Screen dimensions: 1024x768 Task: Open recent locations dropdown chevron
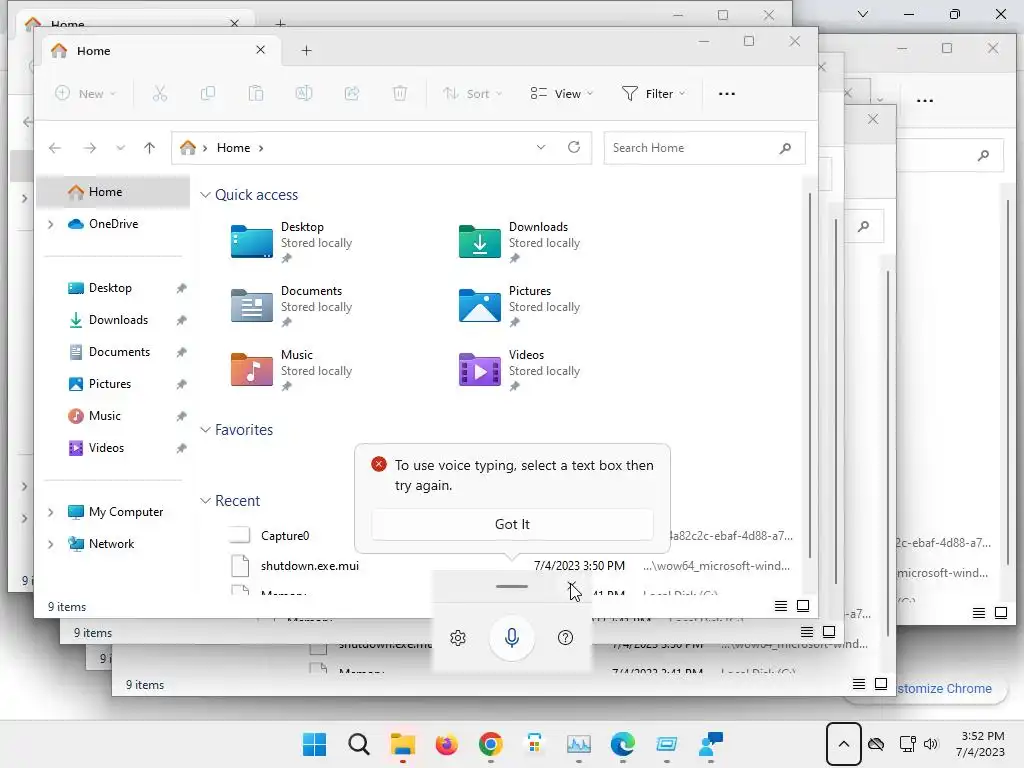(x=120, y=148)
